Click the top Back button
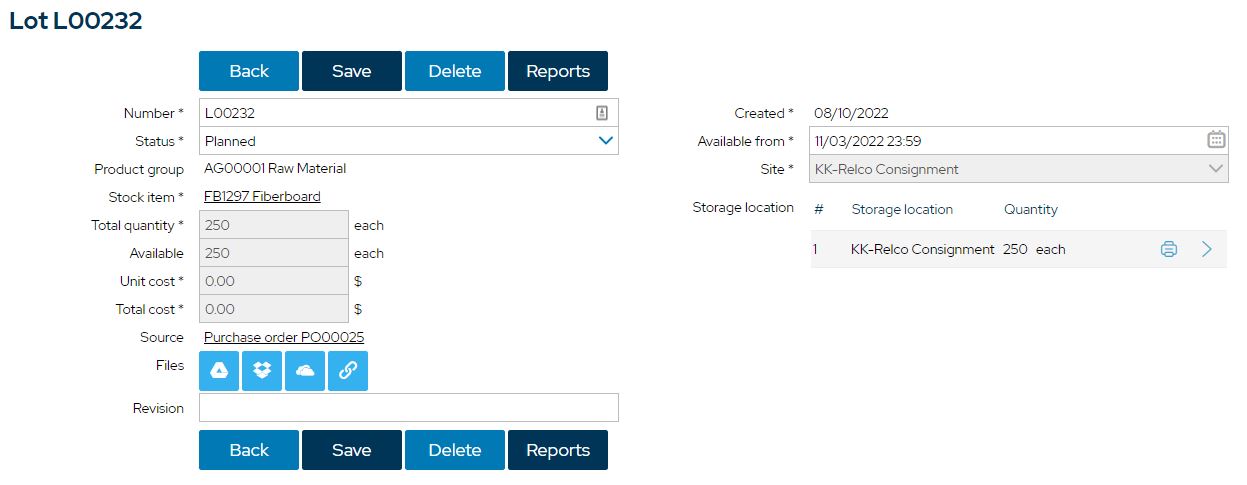This screenshot has height=485, width=1247. tap(249, 71)
